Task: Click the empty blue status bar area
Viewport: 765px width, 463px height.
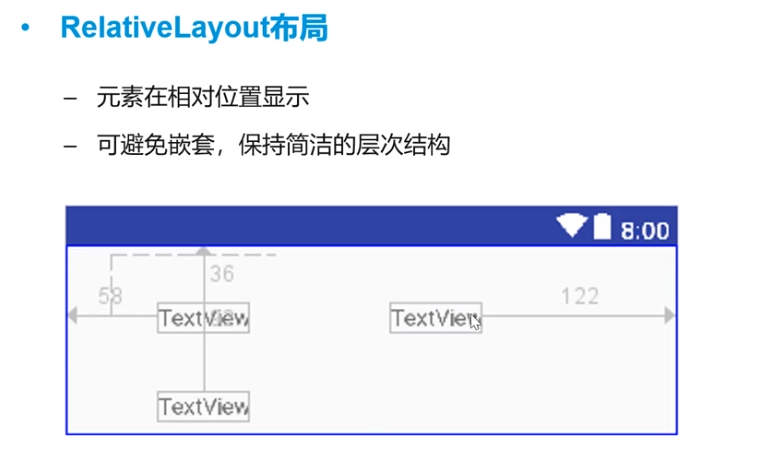Action: (x=300, y=227)
